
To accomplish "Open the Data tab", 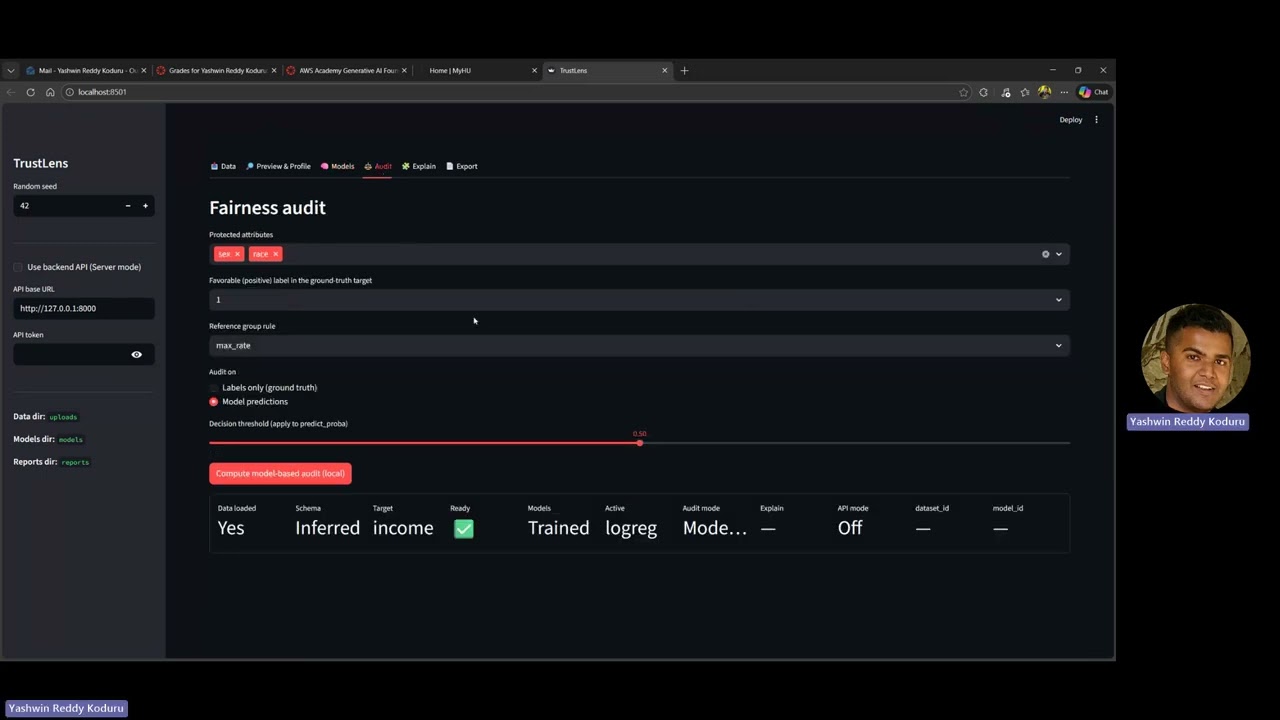I will pos(223,166).
